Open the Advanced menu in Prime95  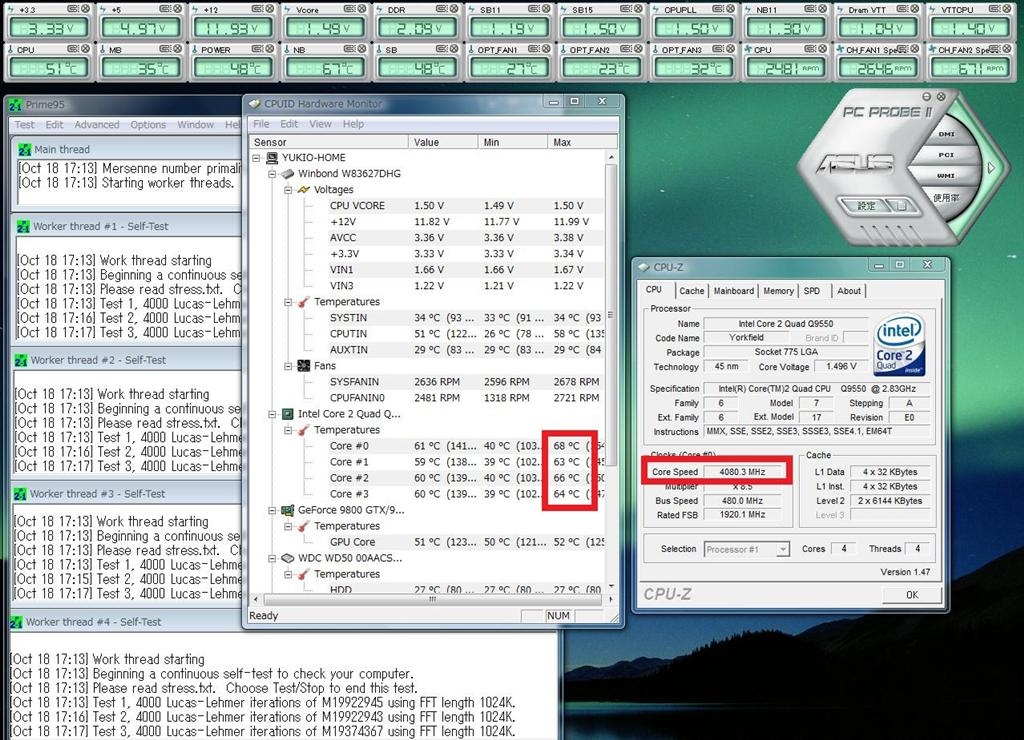coord(97,125)
